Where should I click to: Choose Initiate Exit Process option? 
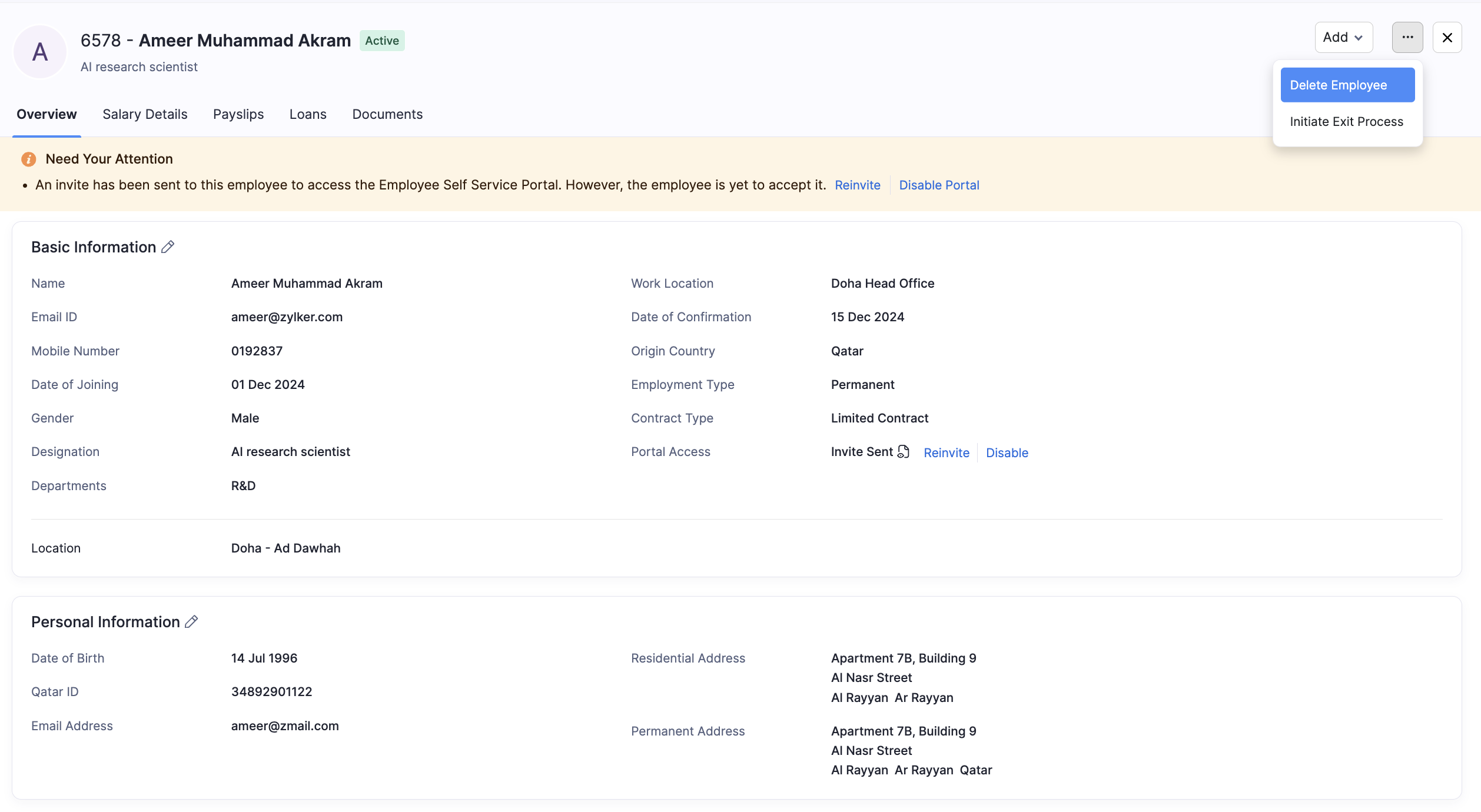(x=1347, y=122)
